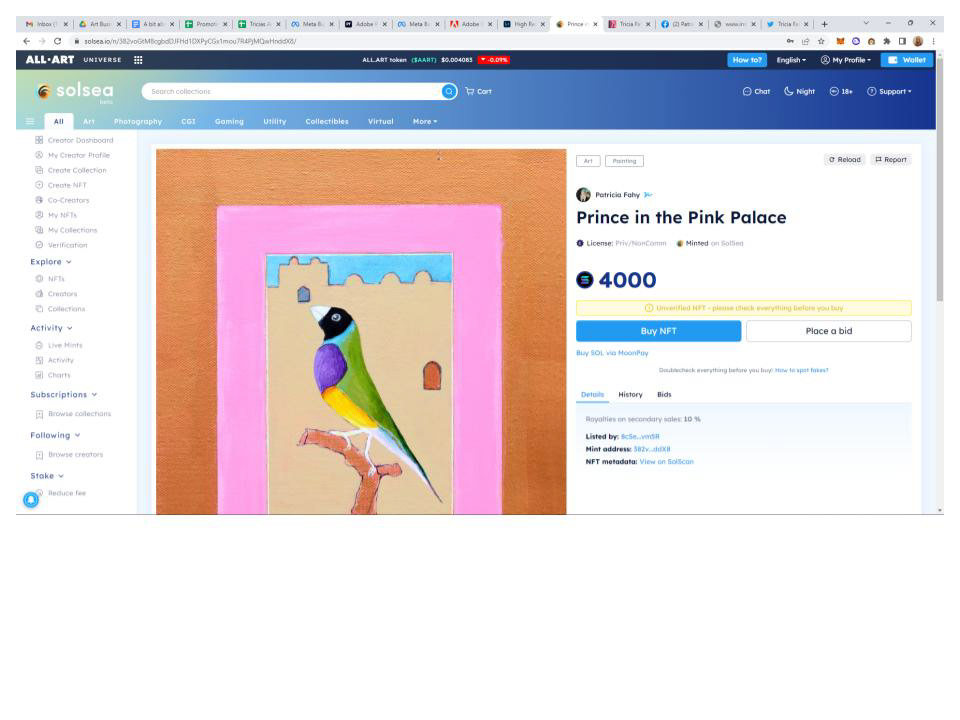Explore Creators in sidebar
960x720 pixels.
coord(56,294)
